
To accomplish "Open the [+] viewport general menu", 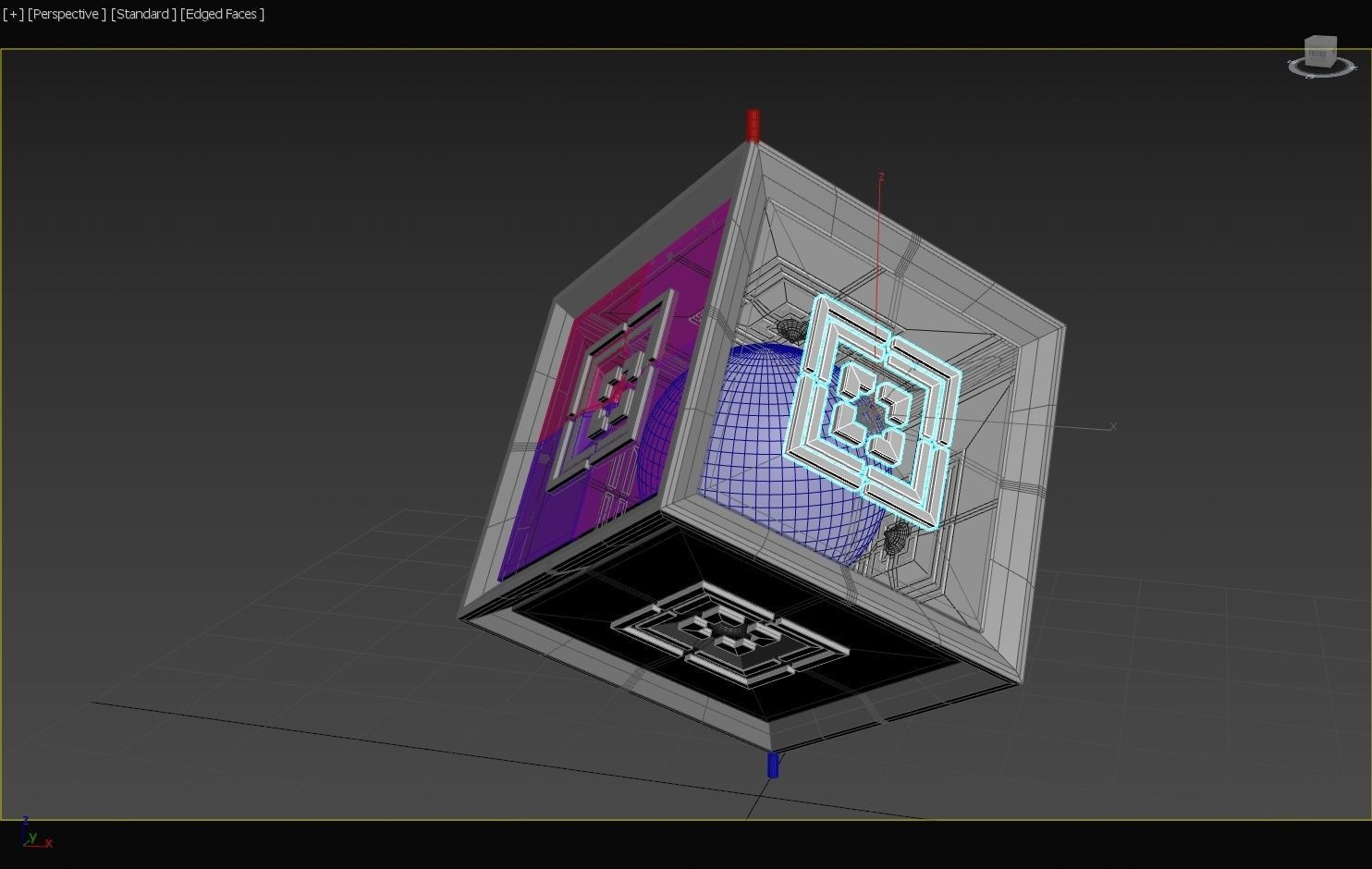I will [x=13, y=14].
